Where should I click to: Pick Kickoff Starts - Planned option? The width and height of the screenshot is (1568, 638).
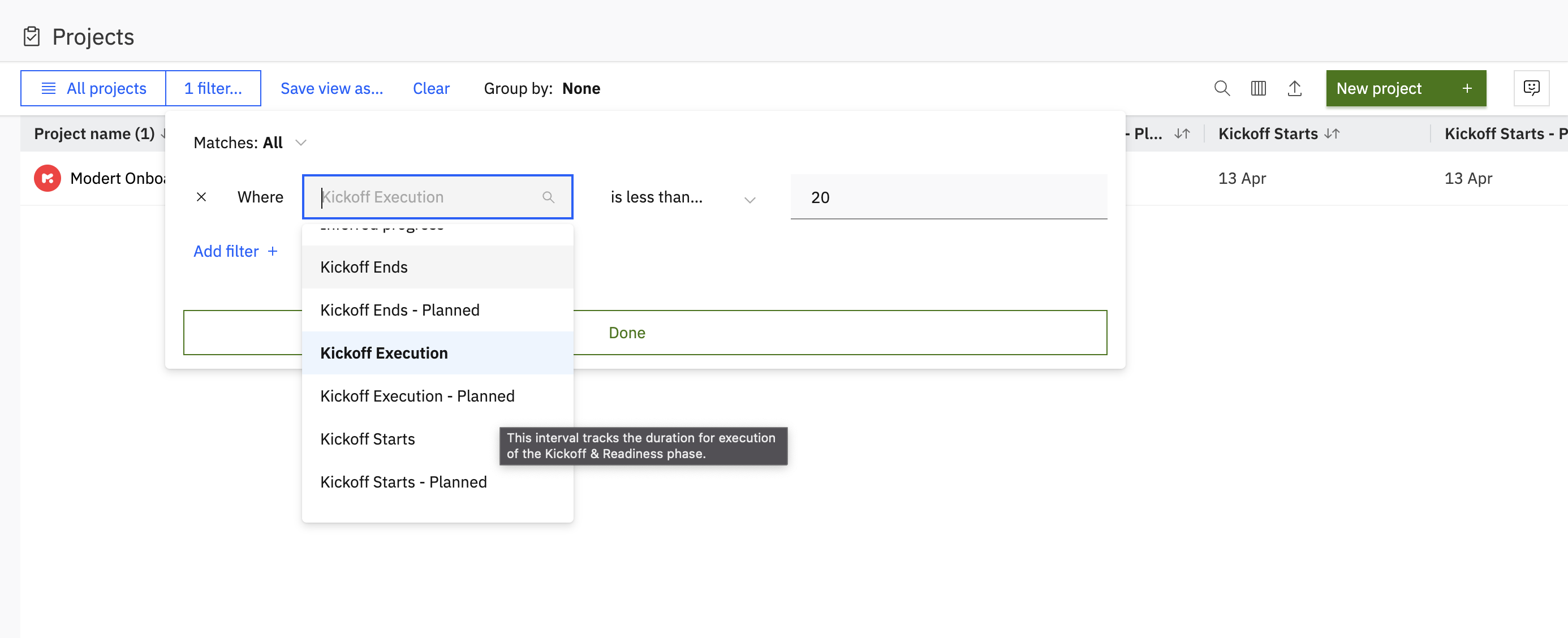click(x=403, y=481)
